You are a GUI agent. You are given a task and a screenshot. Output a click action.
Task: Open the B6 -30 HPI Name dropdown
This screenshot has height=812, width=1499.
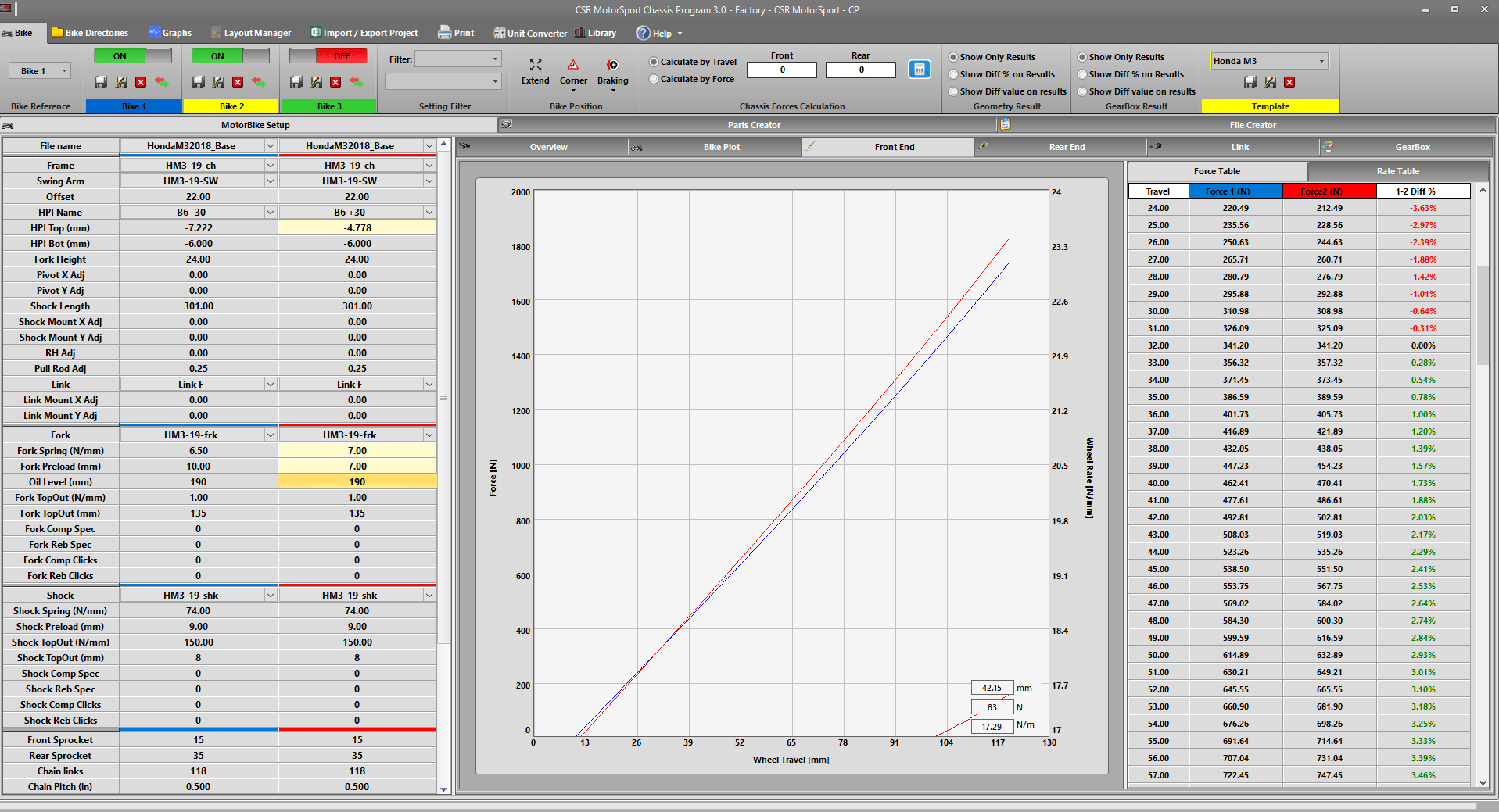(270, 213)
